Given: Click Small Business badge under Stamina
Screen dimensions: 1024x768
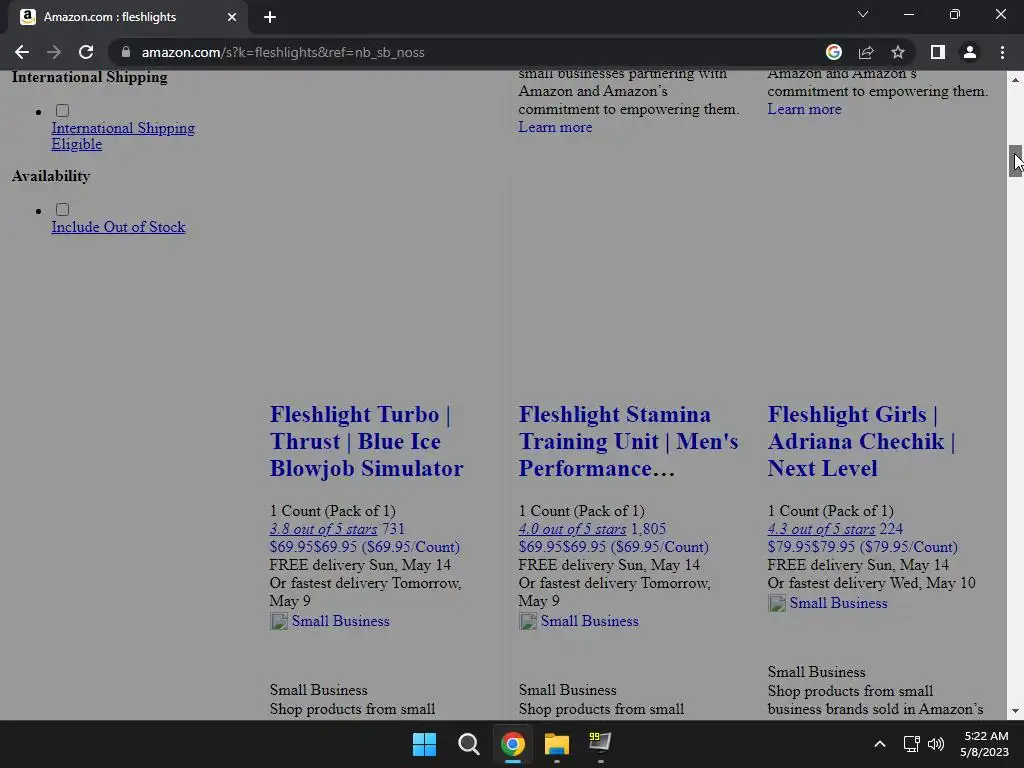Looking at the screenshot, I should click(x=589, y=621).
